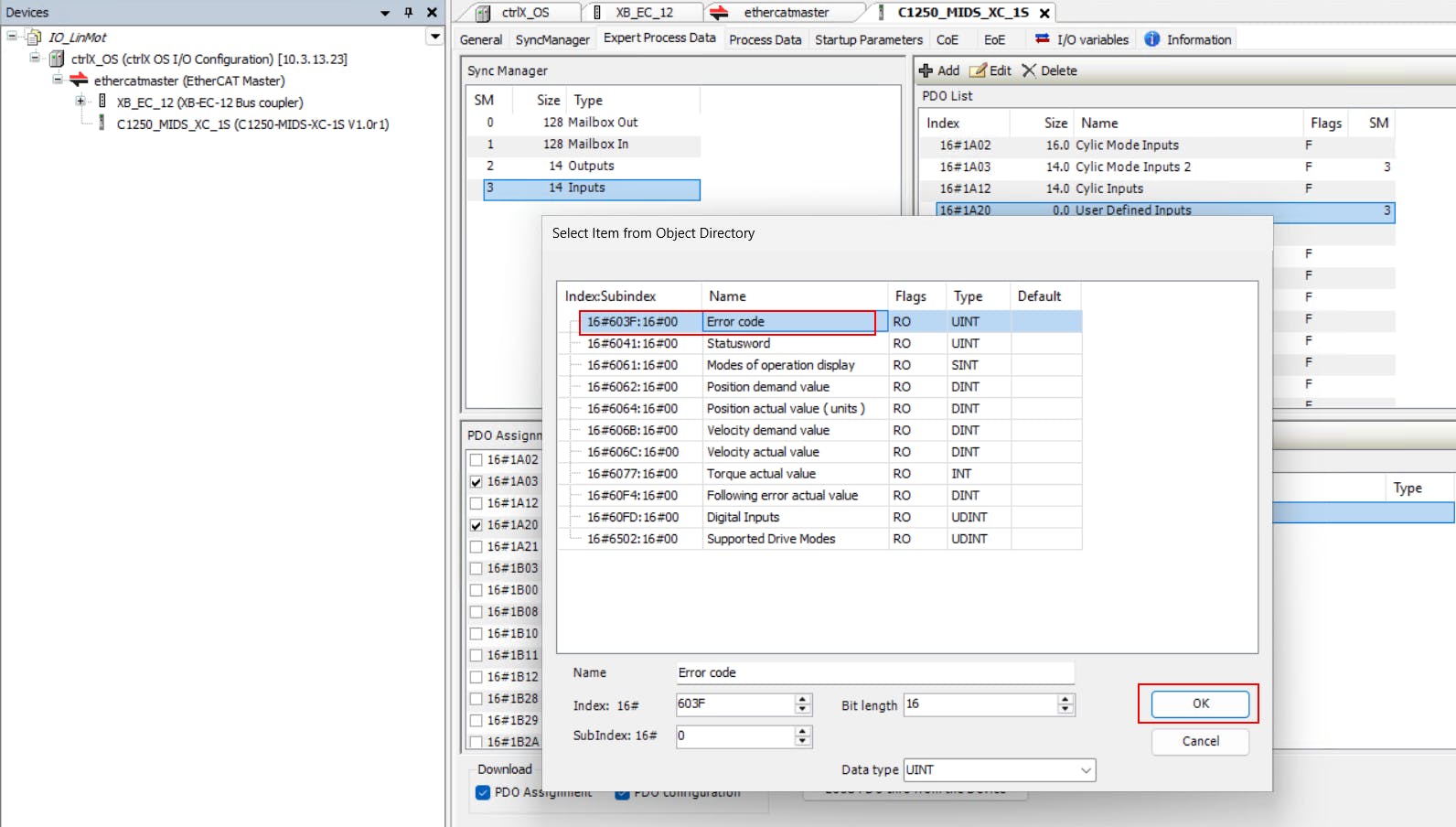This screenshot has height=827, width=1456.
Task: Close the C1250_MIDS_XC_1S editor tab
Action: tap(1044, 13)
